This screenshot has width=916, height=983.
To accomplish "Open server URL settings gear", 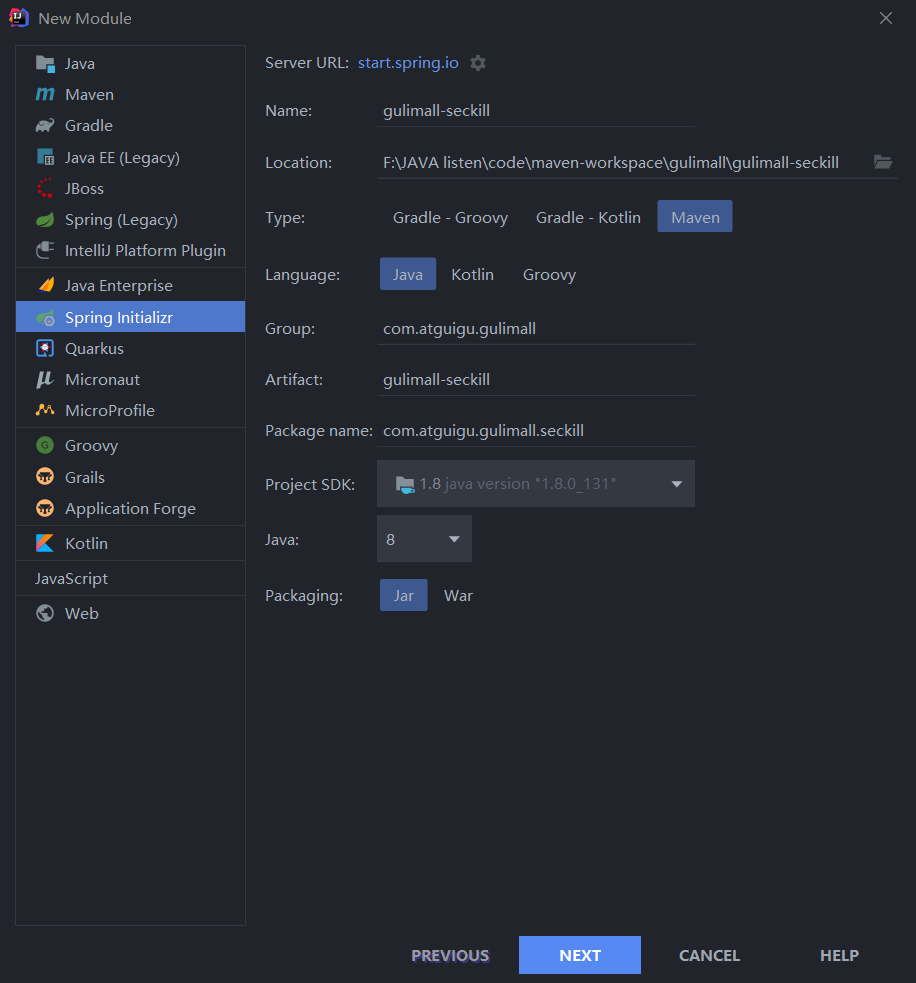I will point(478,63).
